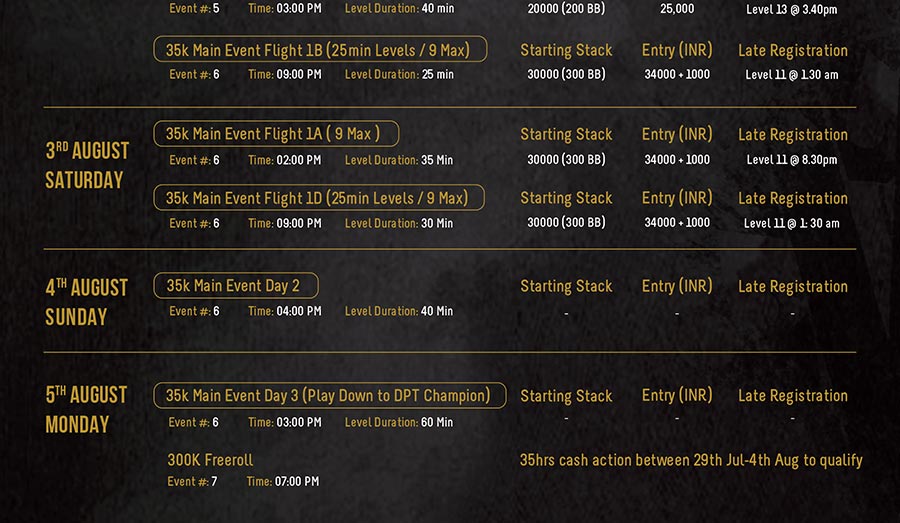The height and width of the screenshot is (523, 900).
Task: Click the Level 13 @ 3.40pm text
Action: point(792,9)
